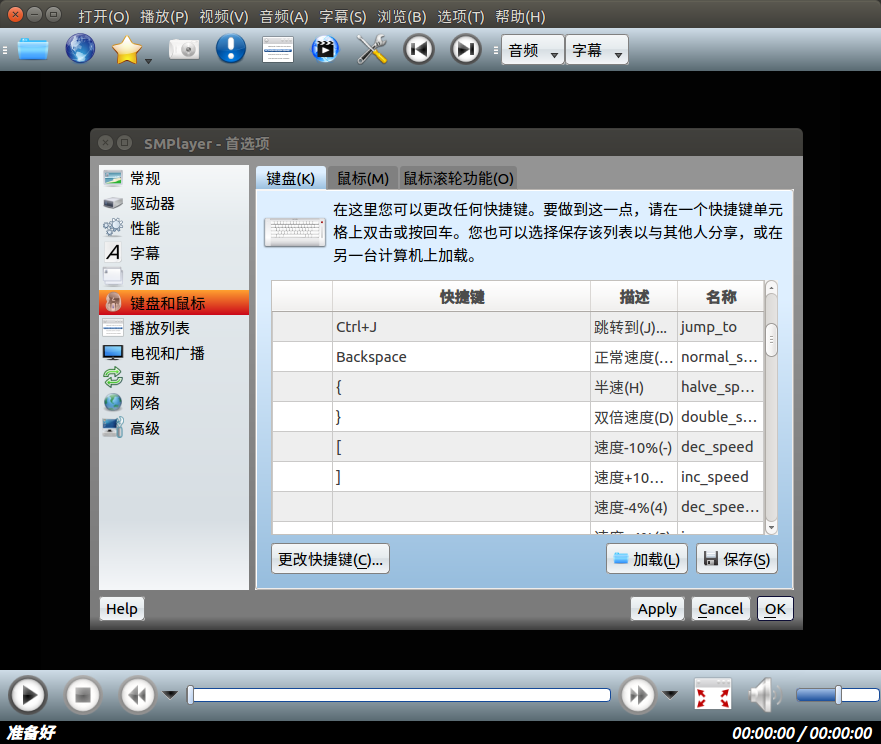Viewport: 881px width, 744px height.
Task: Open the 字幕(S) menu
Action: point(343,16)
